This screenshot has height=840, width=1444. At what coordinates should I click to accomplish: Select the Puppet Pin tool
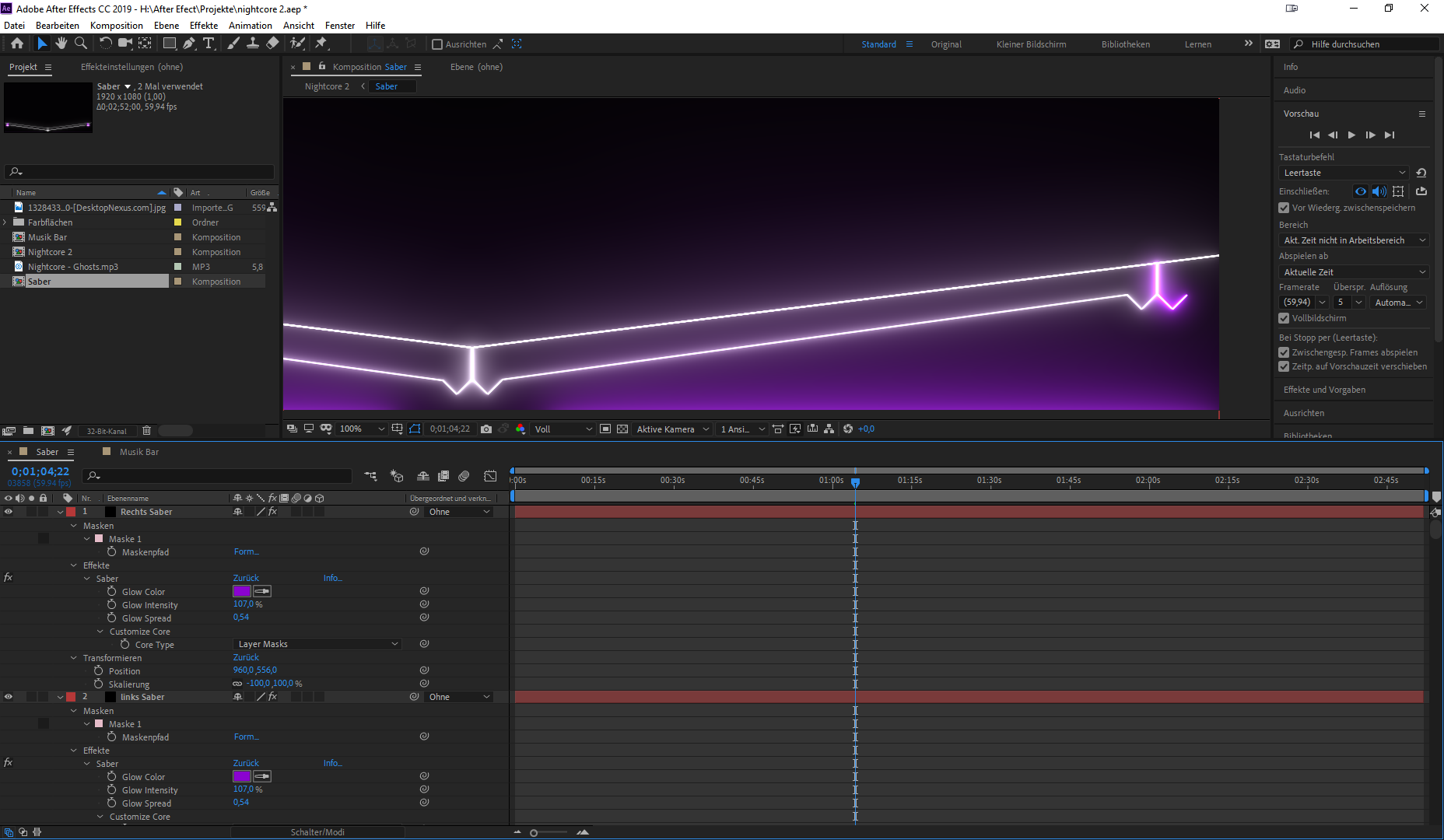point(321,44)
